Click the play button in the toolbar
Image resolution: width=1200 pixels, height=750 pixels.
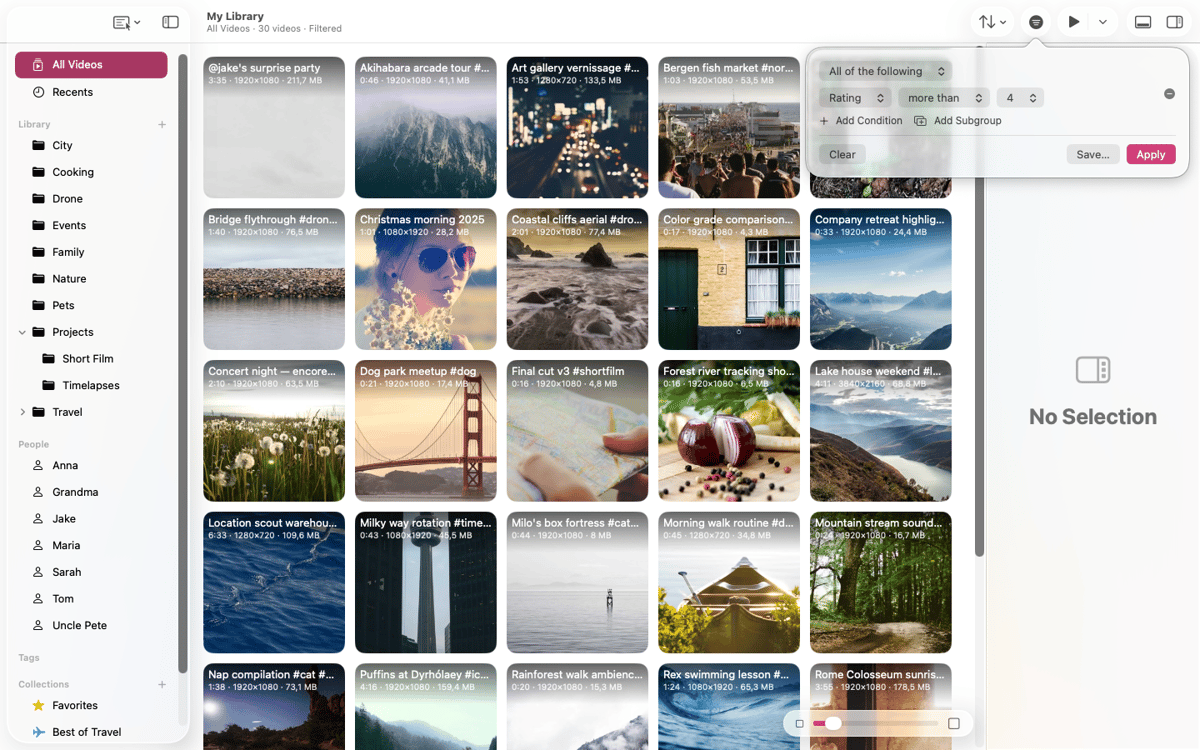(x=1073, y=22)
